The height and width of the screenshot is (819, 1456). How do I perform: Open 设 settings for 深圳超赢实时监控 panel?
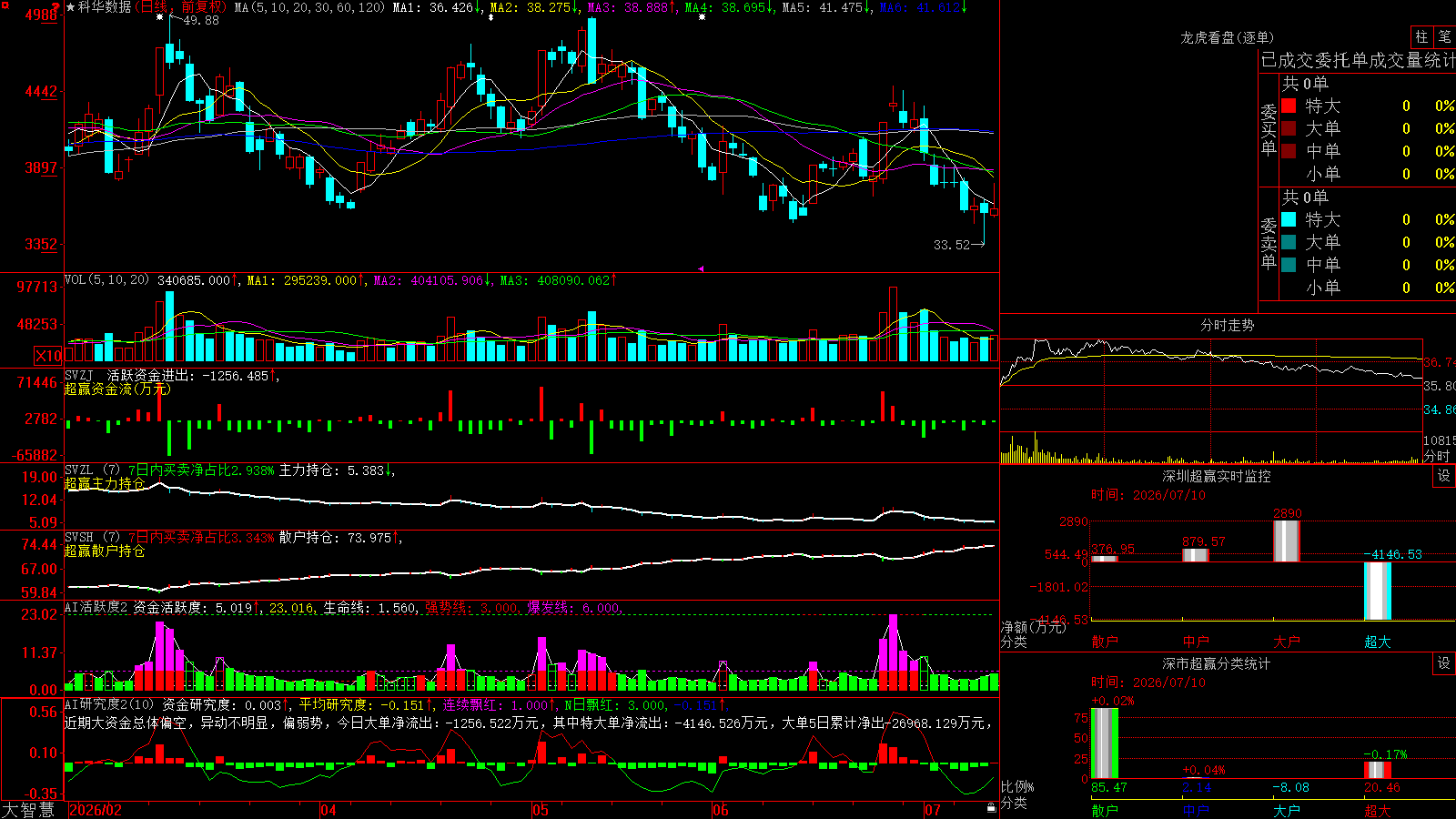coord(1444,476)
